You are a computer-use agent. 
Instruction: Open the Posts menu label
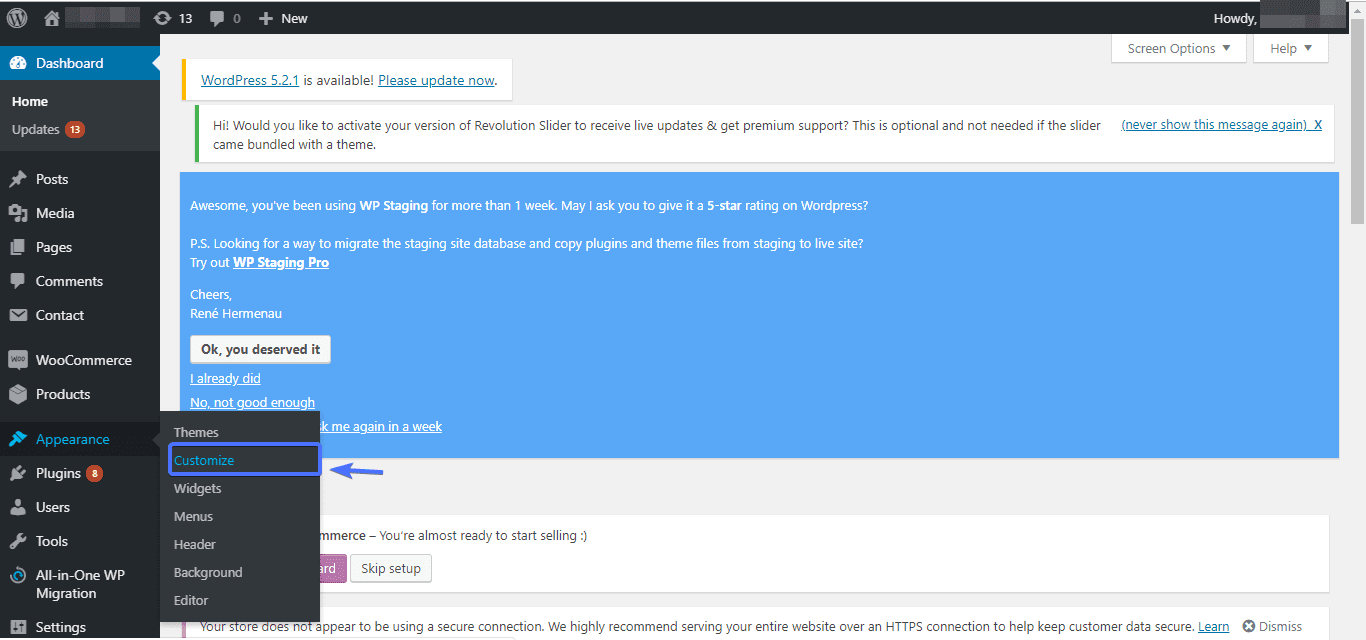coord(52,179)
